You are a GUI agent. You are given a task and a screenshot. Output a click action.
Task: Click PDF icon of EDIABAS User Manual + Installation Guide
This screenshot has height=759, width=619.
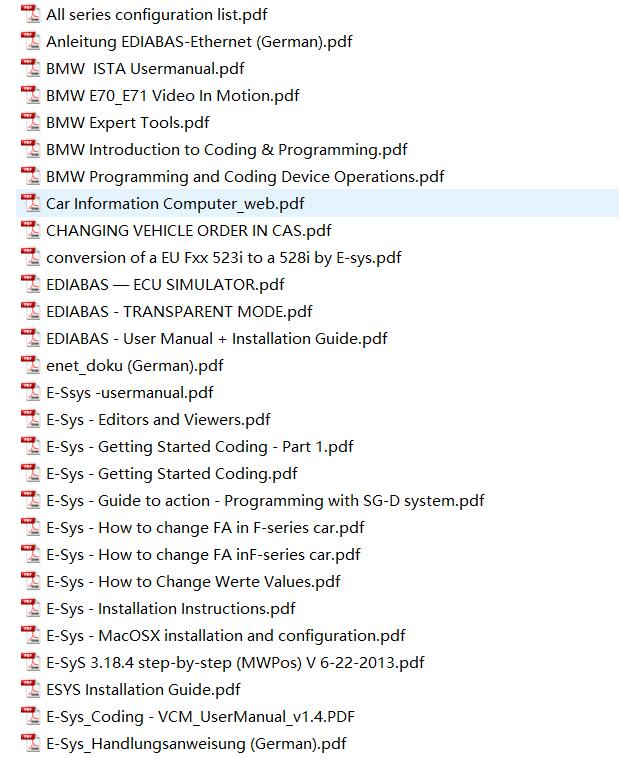[30, 338]
